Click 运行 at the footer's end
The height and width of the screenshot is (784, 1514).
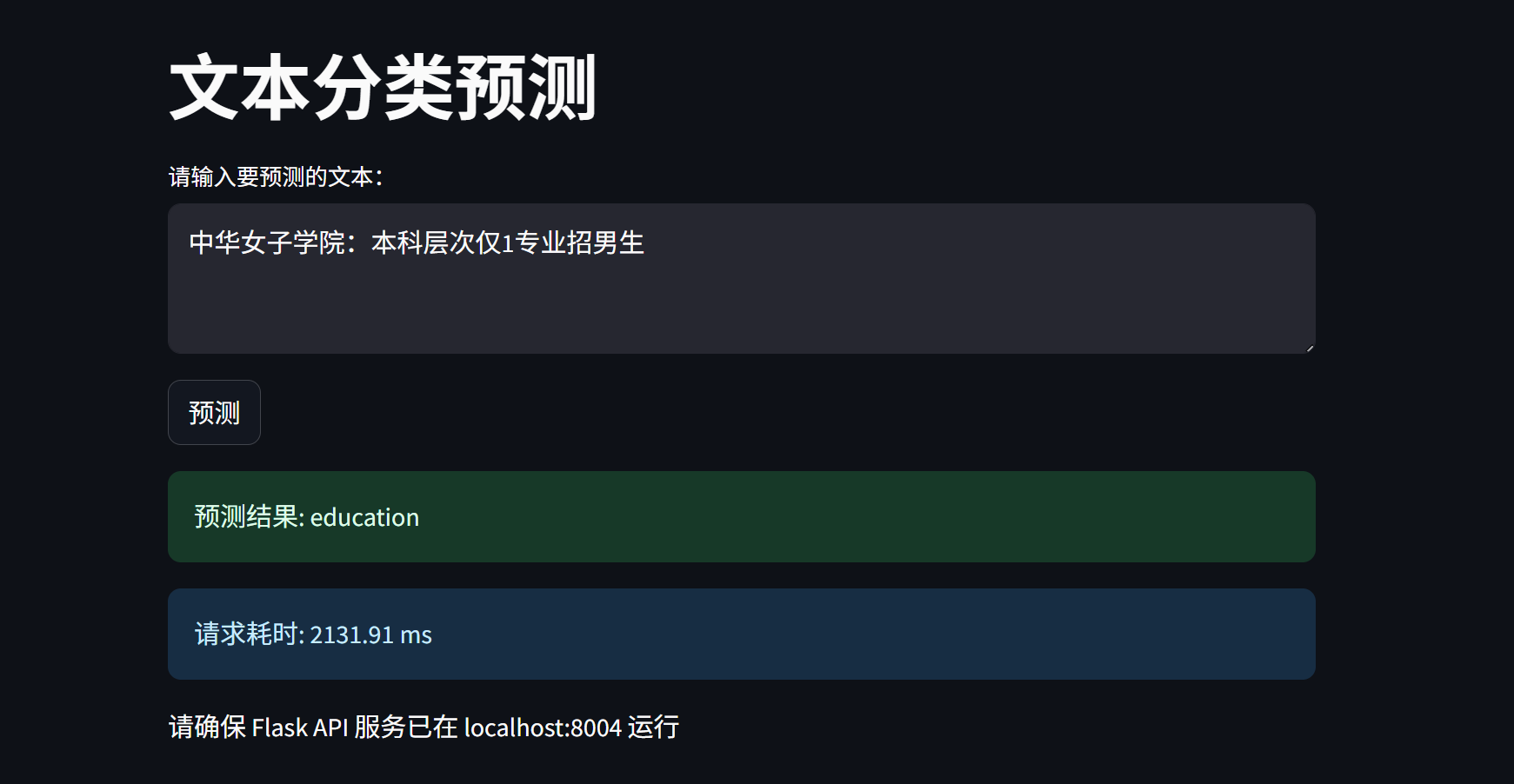(653, 728)
